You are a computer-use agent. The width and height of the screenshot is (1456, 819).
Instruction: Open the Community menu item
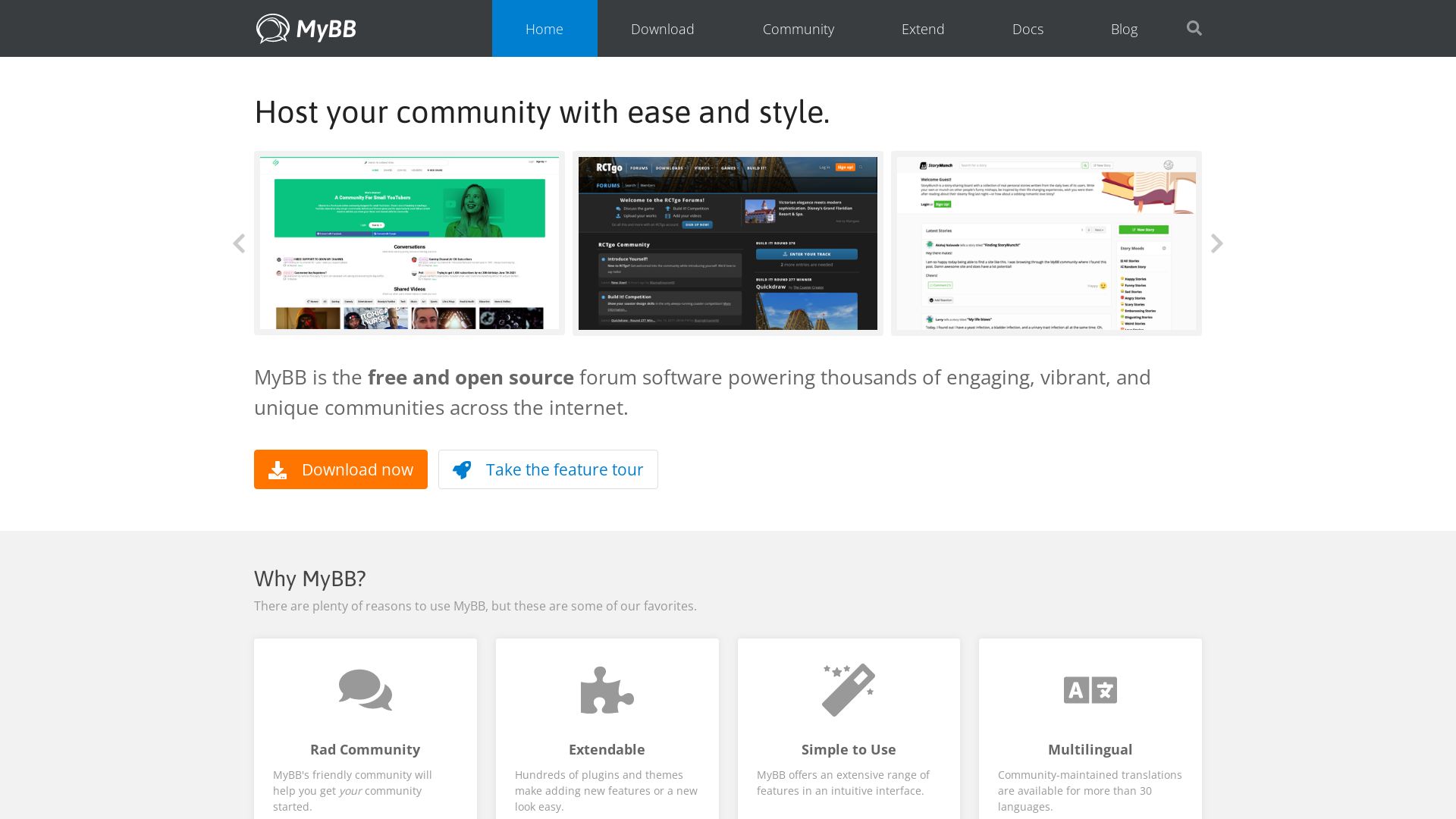(798, 28)
